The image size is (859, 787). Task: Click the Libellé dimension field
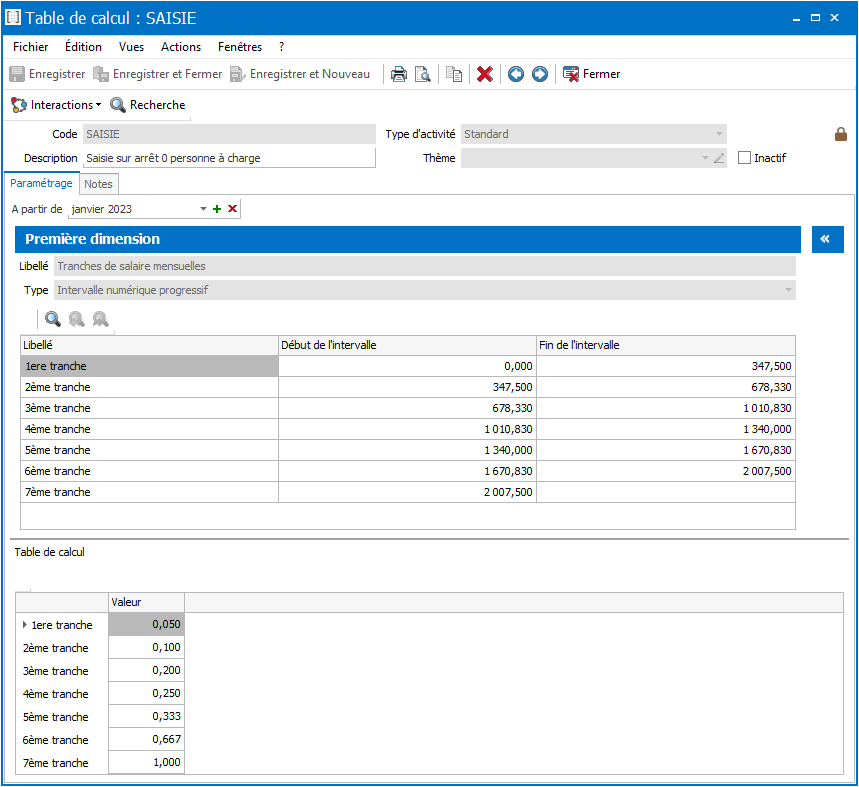[425, 266]
